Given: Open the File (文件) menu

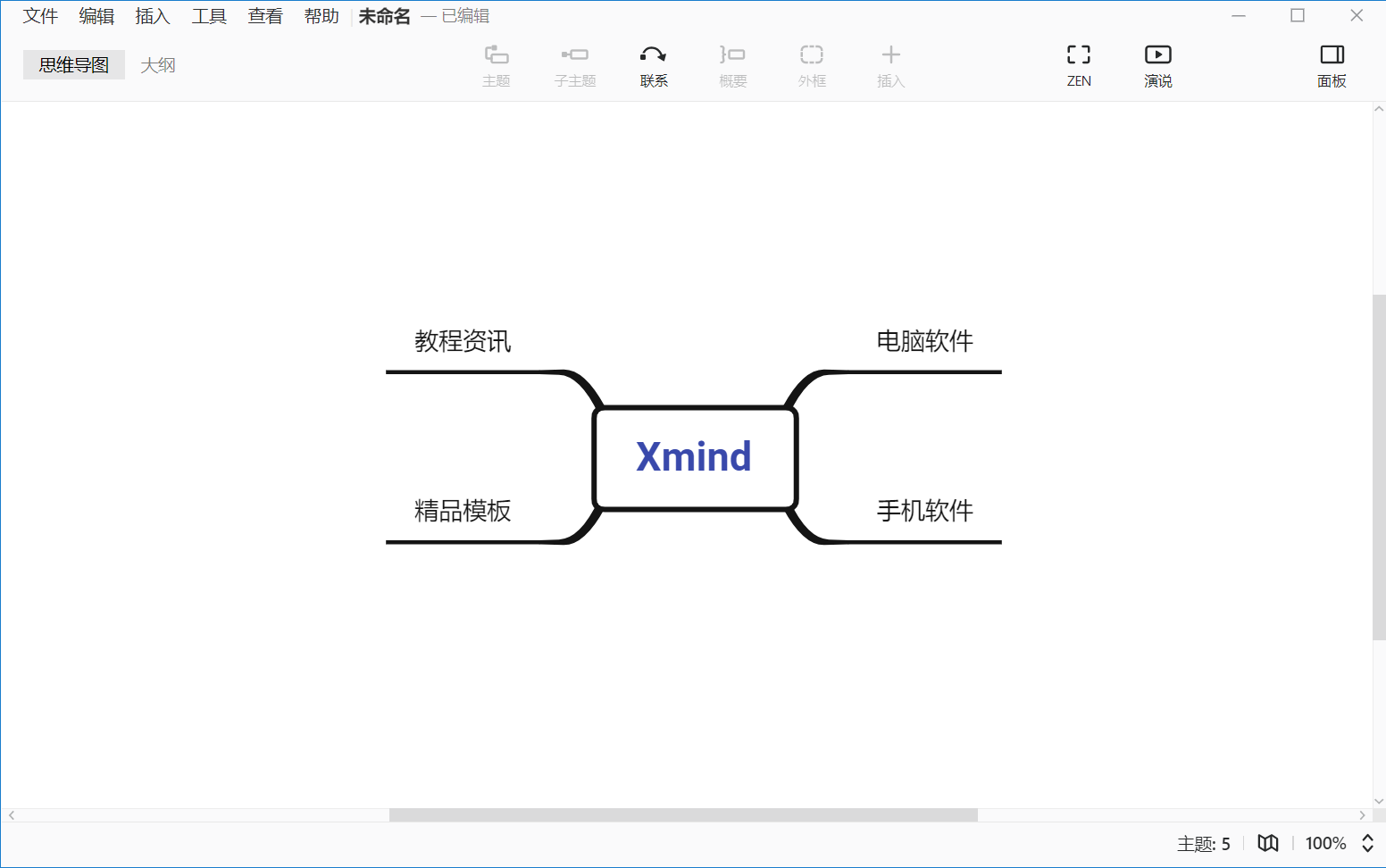Looking at the screenshot, I should point(40,16).
